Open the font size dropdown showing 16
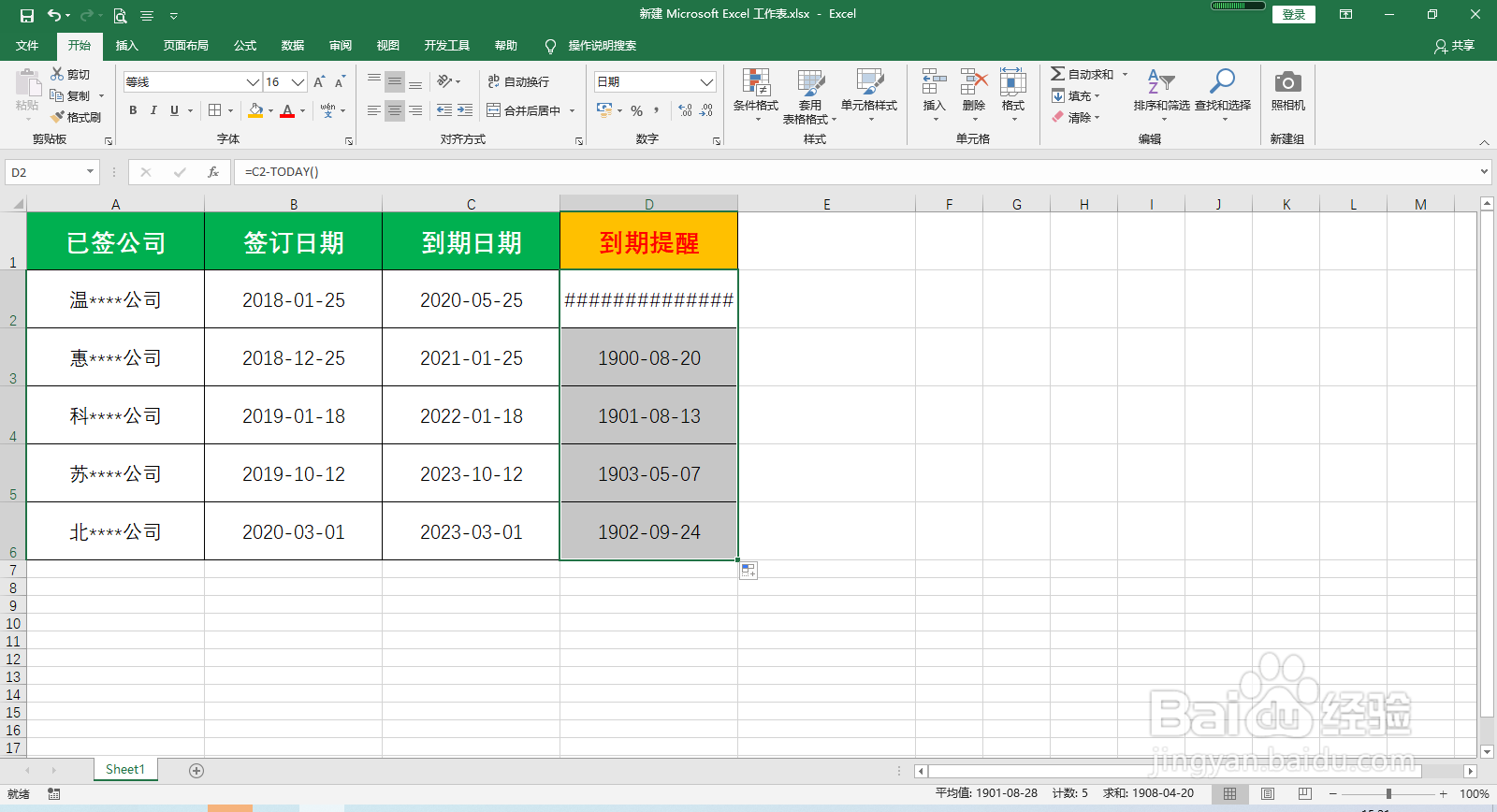1497x812 pixels. coord(298,82)
